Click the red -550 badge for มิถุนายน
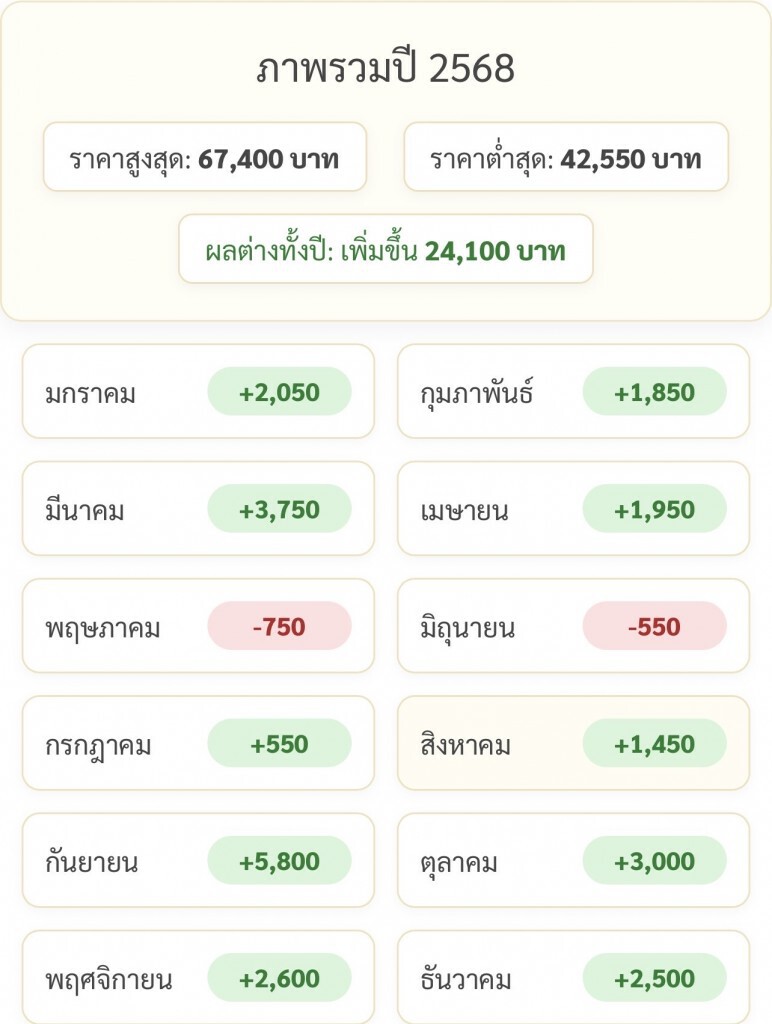The height and width of the screenshot is (1024, 772). pos(654,627)
